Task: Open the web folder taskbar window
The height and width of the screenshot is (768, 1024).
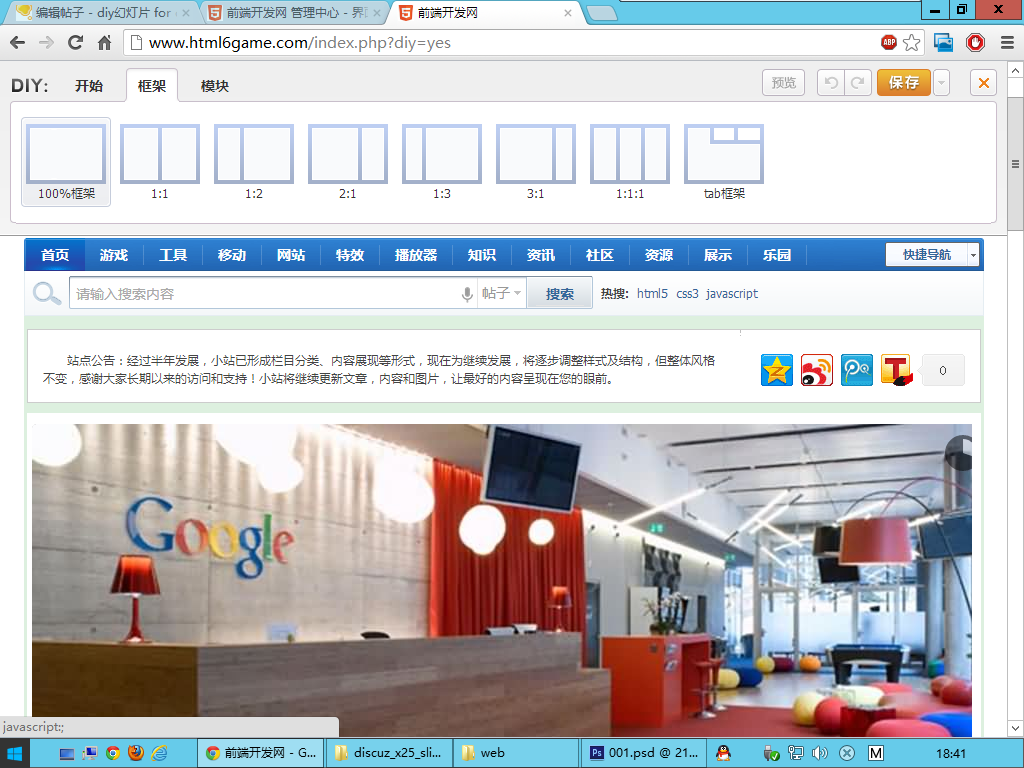Action: pos(516,753)
